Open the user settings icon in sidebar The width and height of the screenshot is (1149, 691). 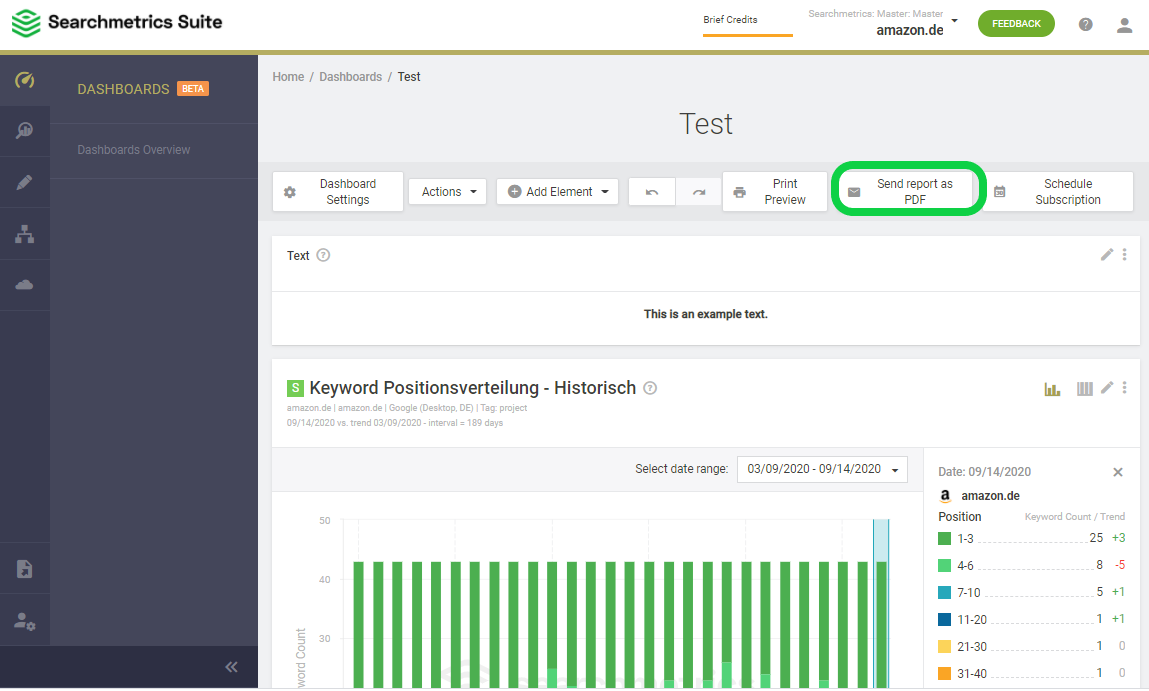pyautogui.click(x=25, y=621)
